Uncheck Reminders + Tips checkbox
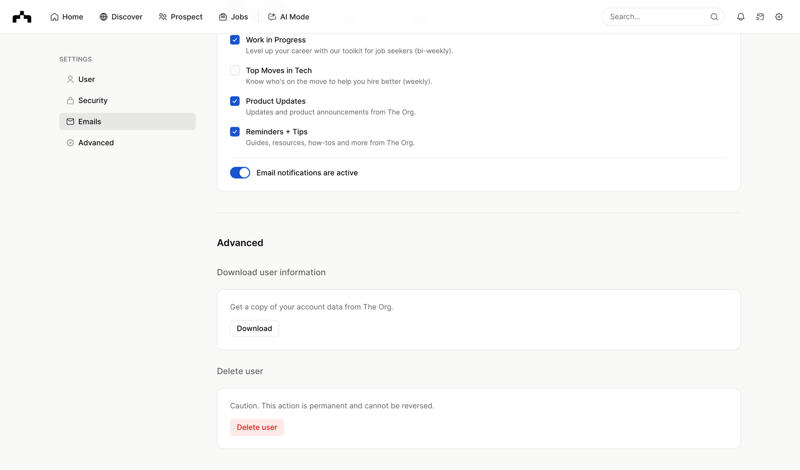 (x=235, y=132)
